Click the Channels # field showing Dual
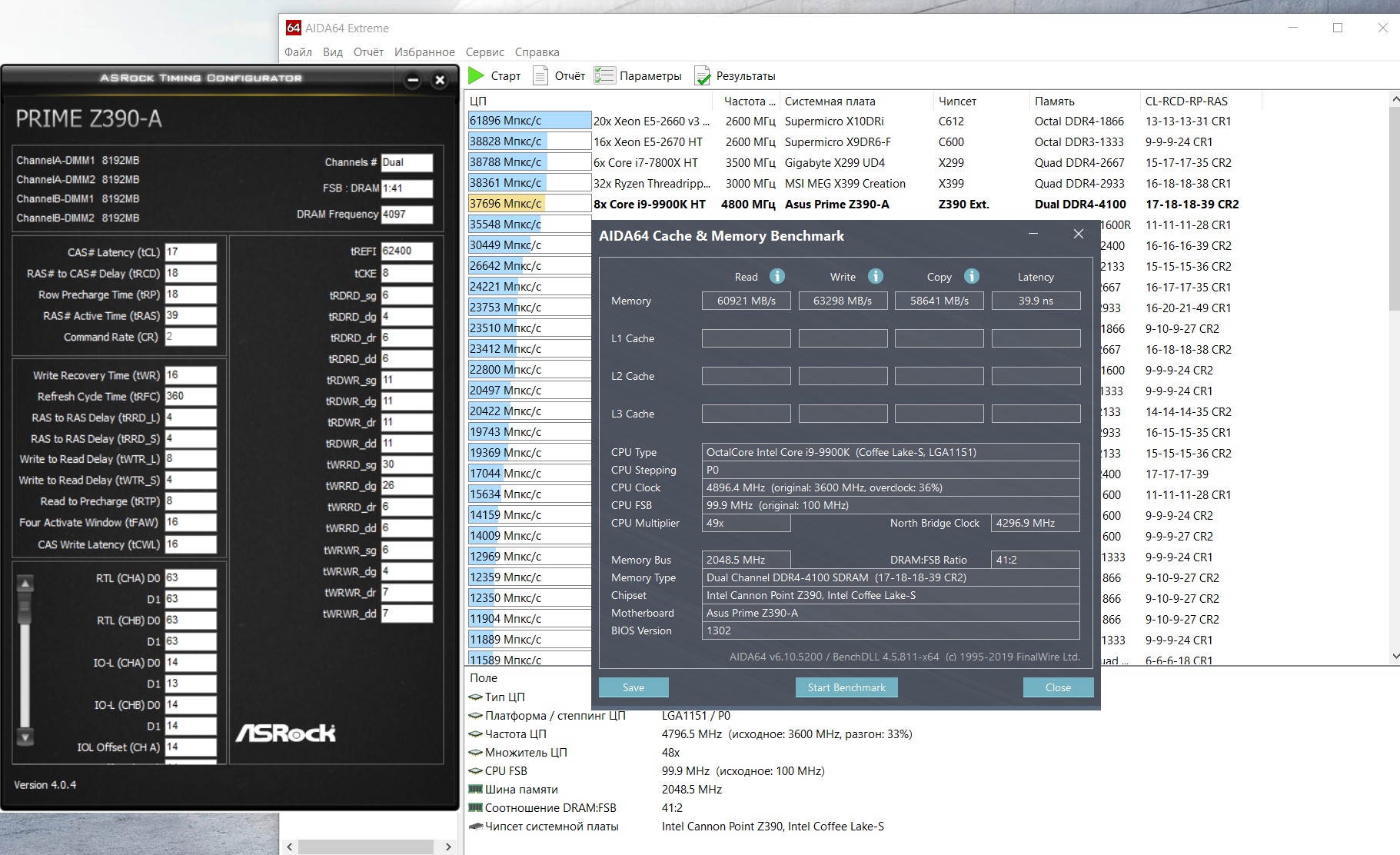 407,162
